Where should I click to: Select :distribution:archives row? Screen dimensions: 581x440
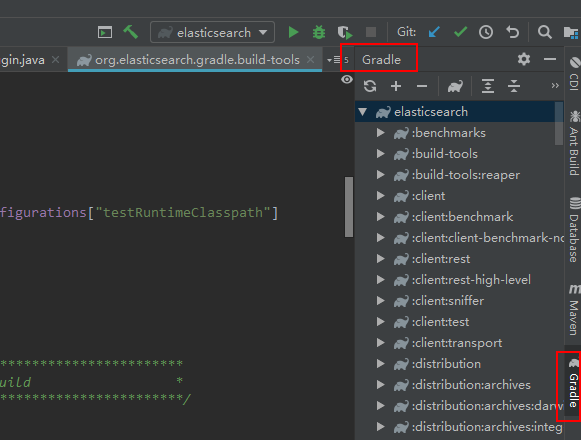(459, 385)
